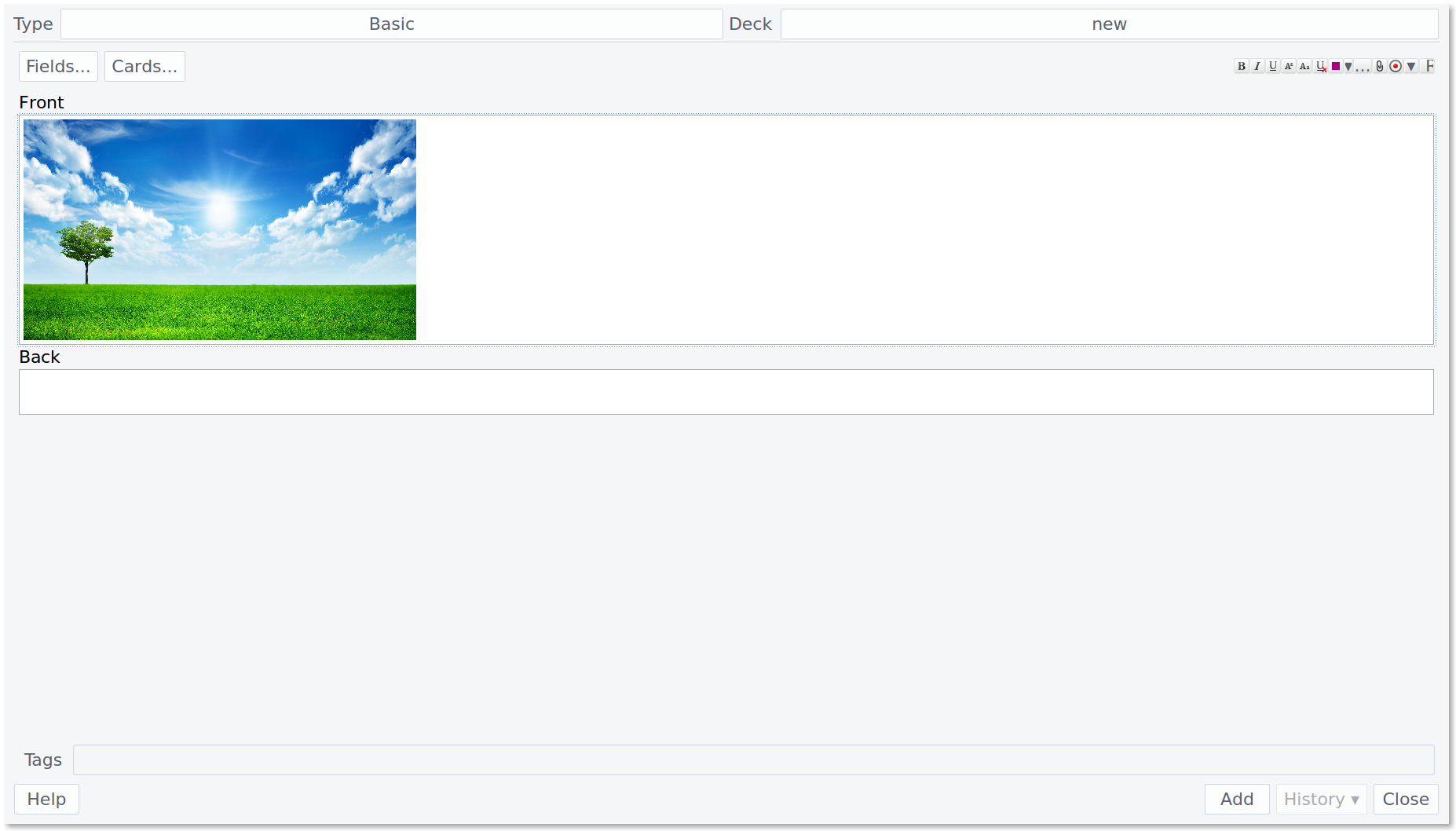
Task: Click the remove formatting icon
Action: point(1321,67)
